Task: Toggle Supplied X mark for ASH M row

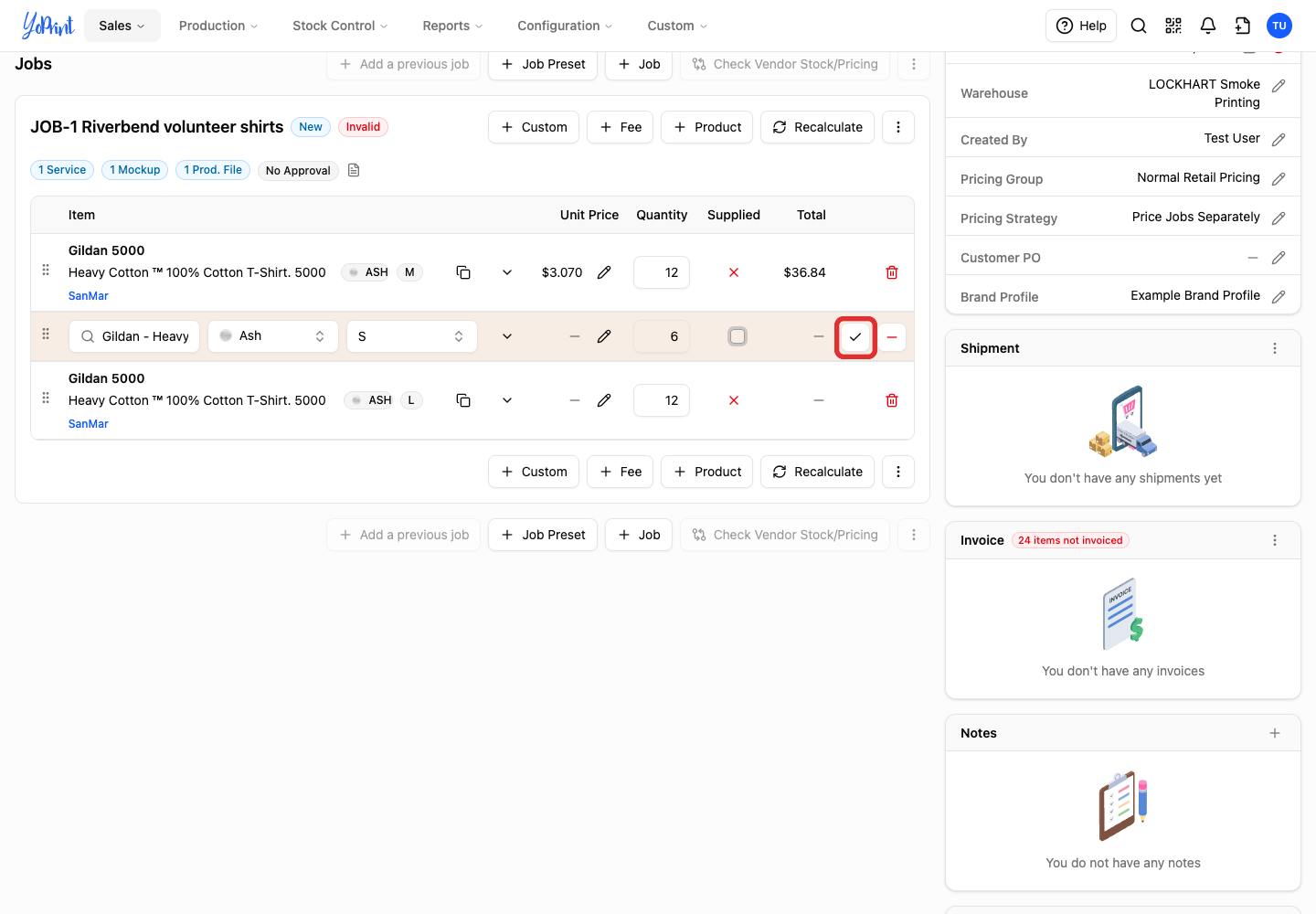Action: click(734, 272)
